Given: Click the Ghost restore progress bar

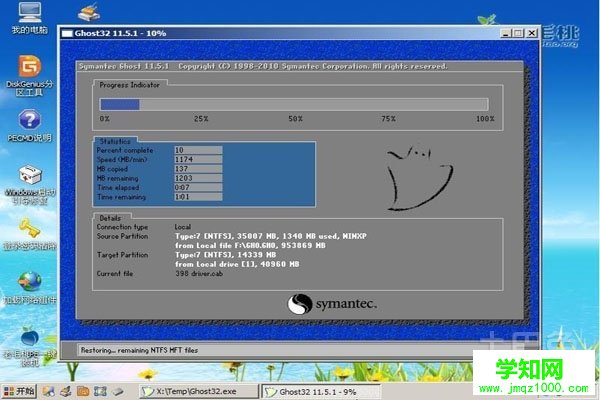Looking at the screenshot, I should [x=294, y=104].
